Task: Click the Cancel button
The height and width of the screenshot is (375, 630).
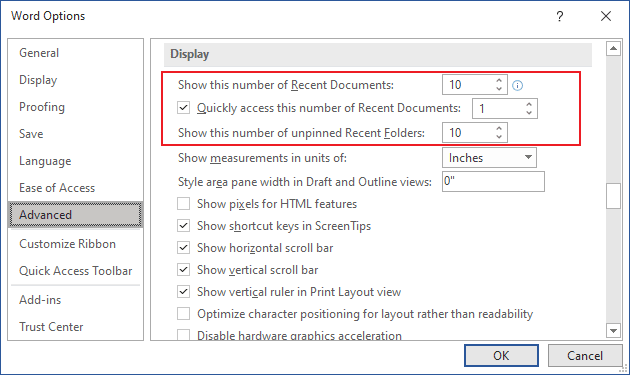Action: (x=585, y=356)
